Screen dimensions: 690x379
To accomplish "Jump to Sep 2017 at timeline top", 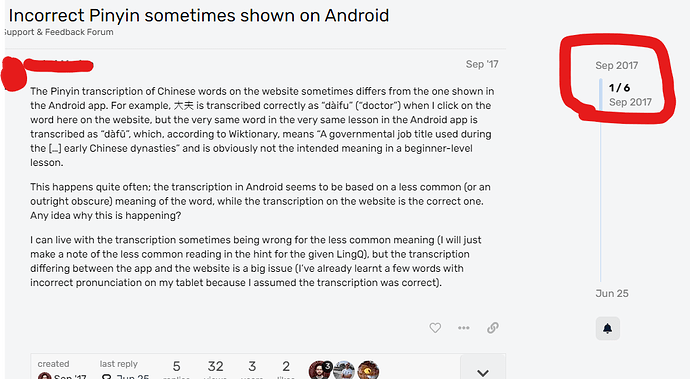I will [617, 66].
